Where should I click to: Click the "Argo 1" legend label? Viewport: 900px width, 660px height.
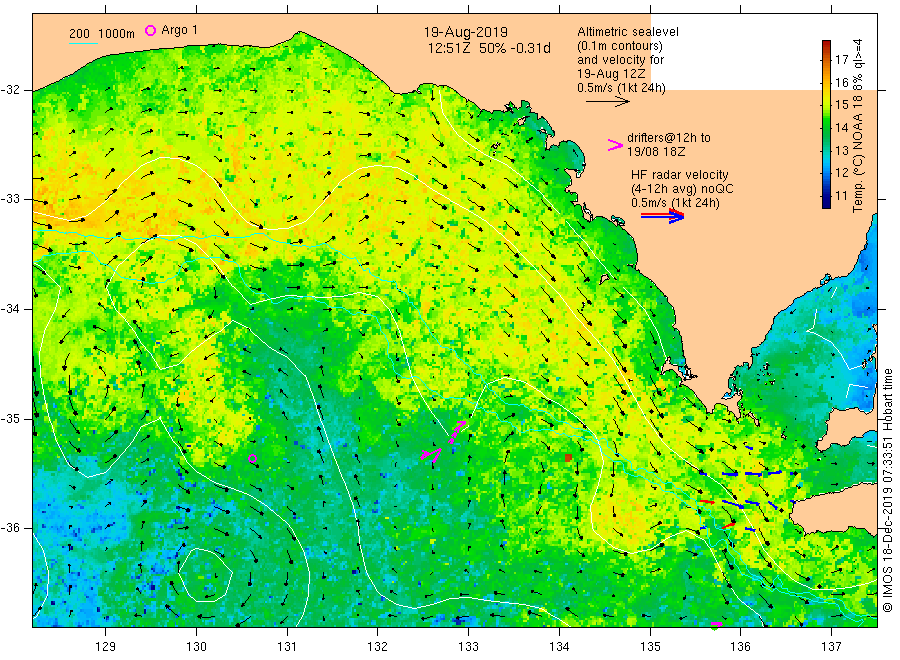pos(179,30)
